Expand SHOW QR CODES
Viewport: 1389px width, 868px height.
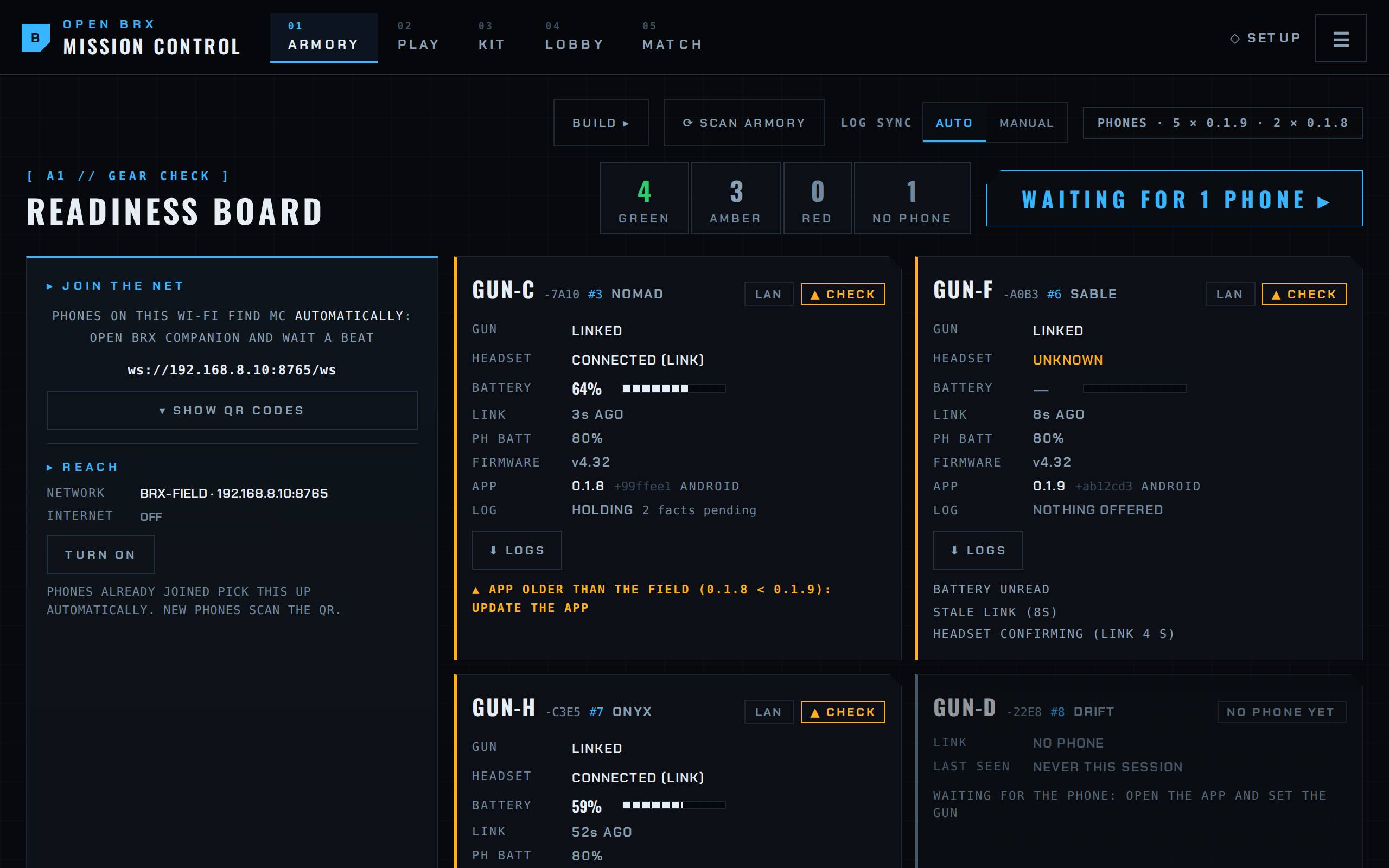232,410
